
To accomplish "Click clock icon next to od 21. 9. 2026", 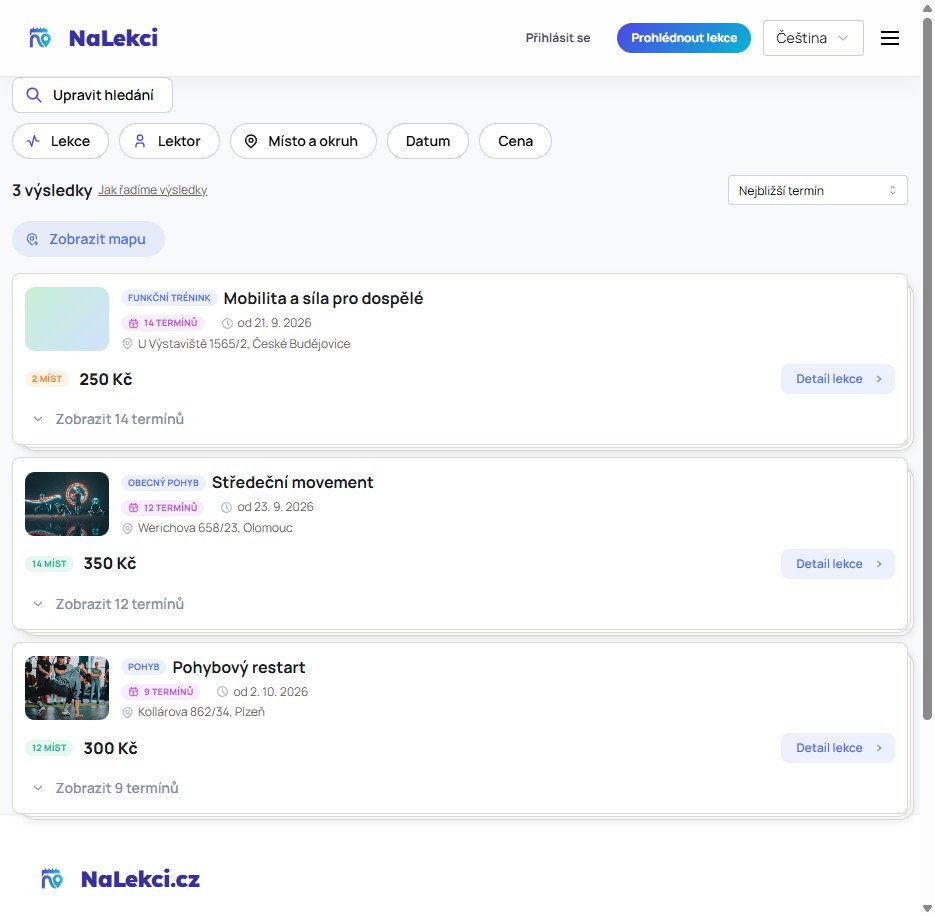I will [227, 323].
